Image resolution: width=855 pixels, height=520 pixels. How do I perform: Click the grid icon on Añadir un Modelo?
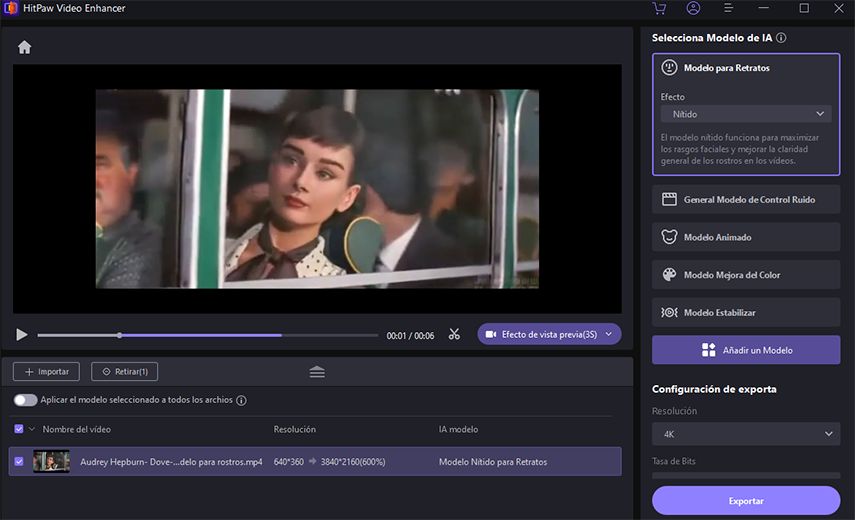pyautogui.click(x=708, y=350)
